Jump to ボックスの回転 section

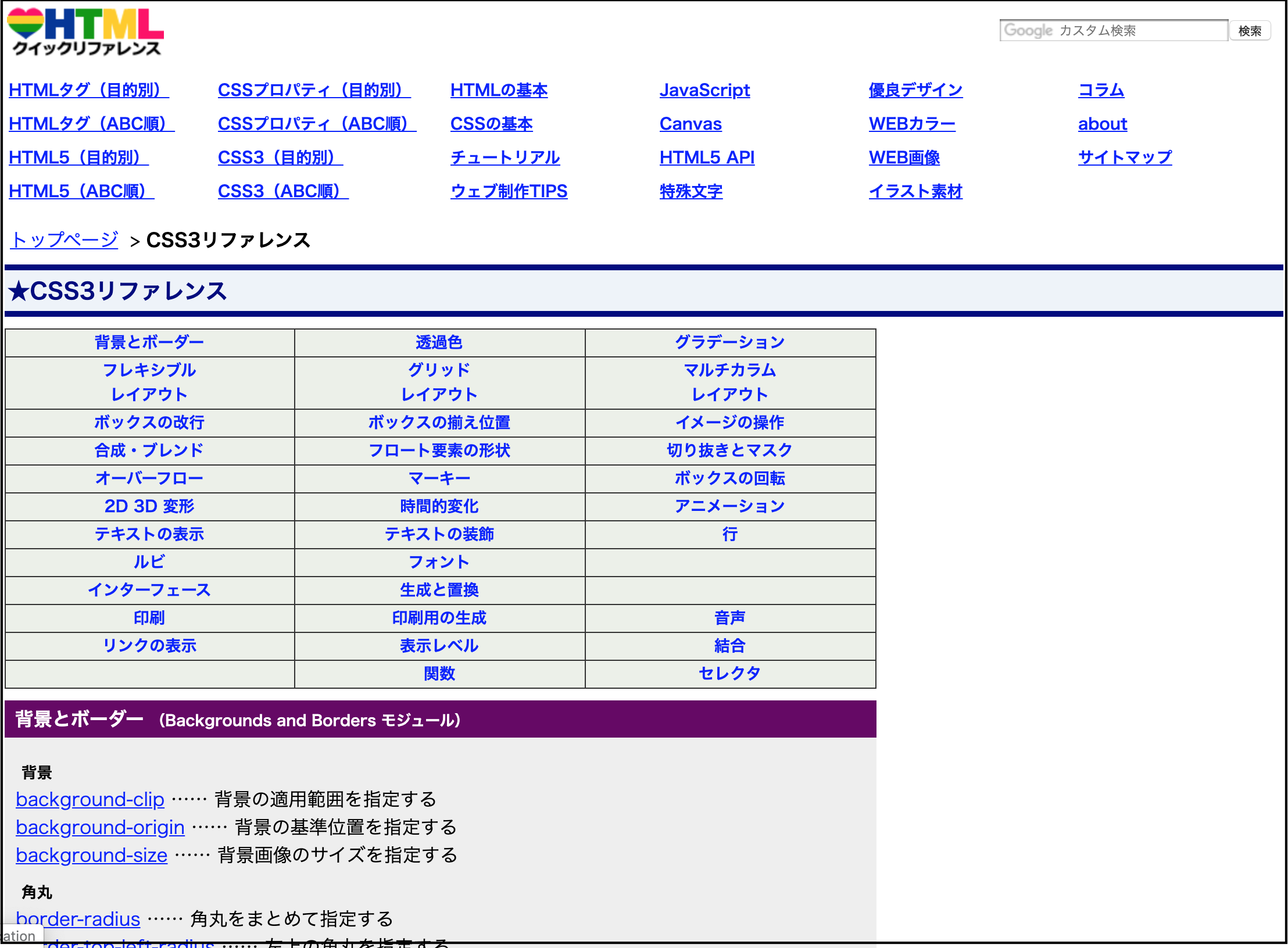click(x=730, y=478)
